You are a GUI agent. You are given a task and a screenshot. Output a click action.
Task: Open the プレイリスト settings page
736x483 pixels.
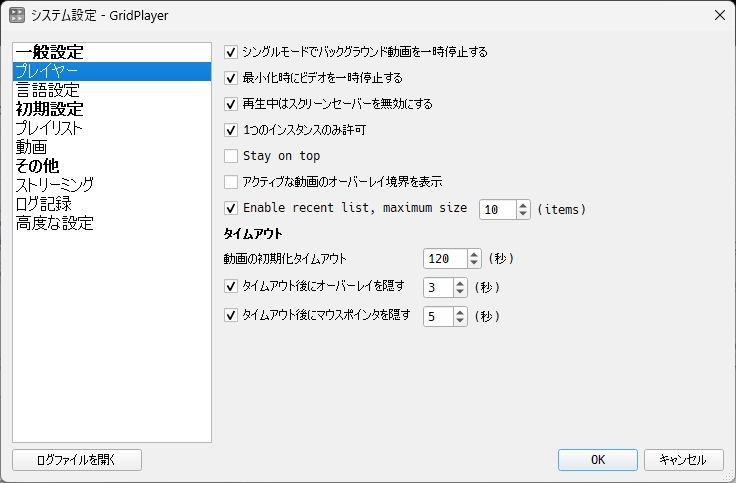[48, 128]
